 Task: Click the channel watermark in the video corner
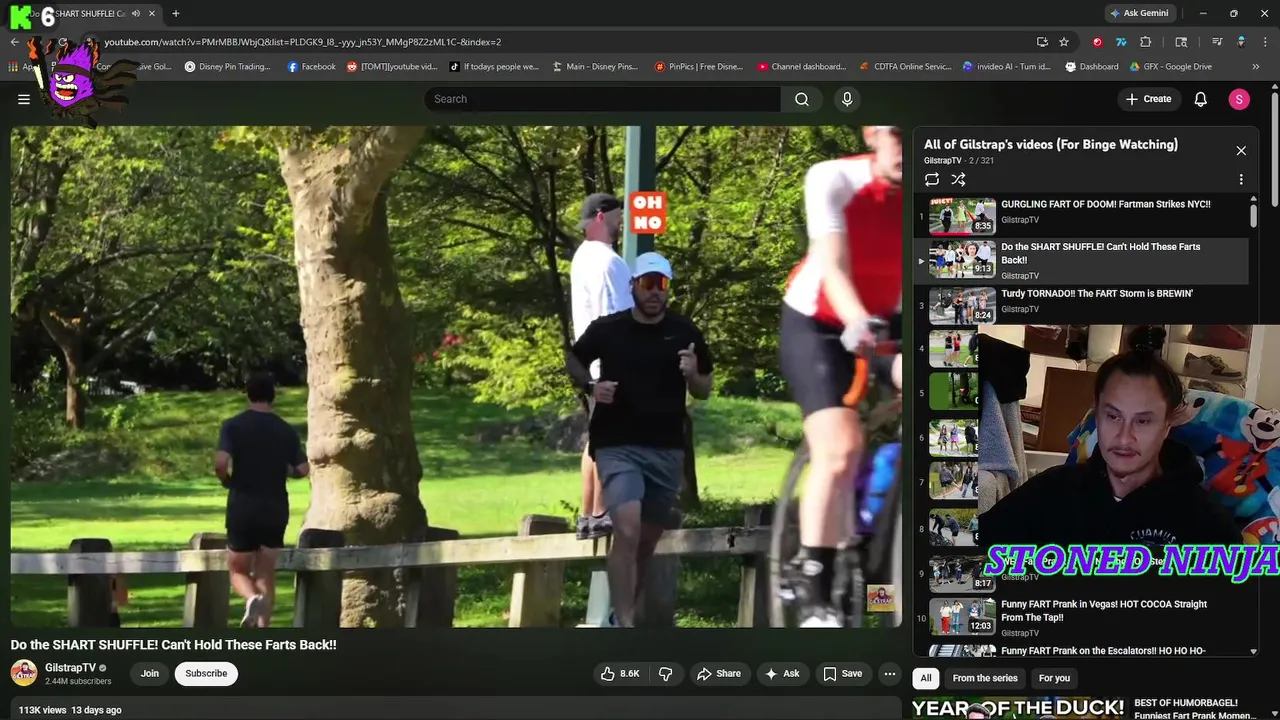880,599
